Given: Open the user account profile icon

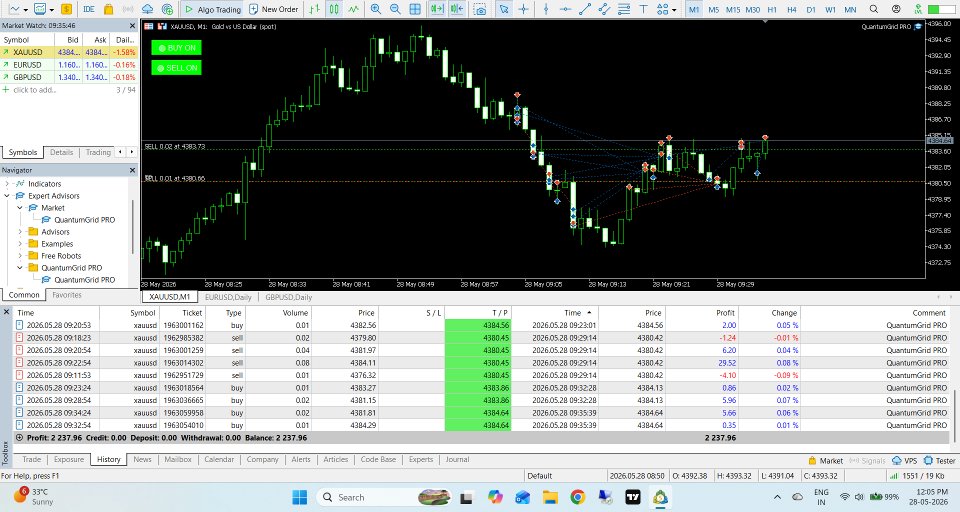Looking at the screenshot, I should [x=896, y=9].
